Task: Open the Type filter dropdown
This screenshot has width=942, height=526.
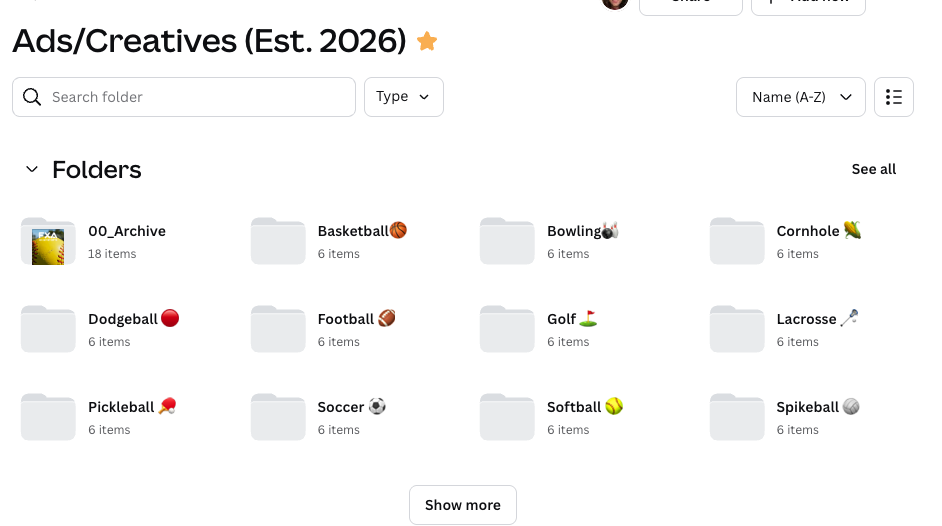Action: click(403, 97)
